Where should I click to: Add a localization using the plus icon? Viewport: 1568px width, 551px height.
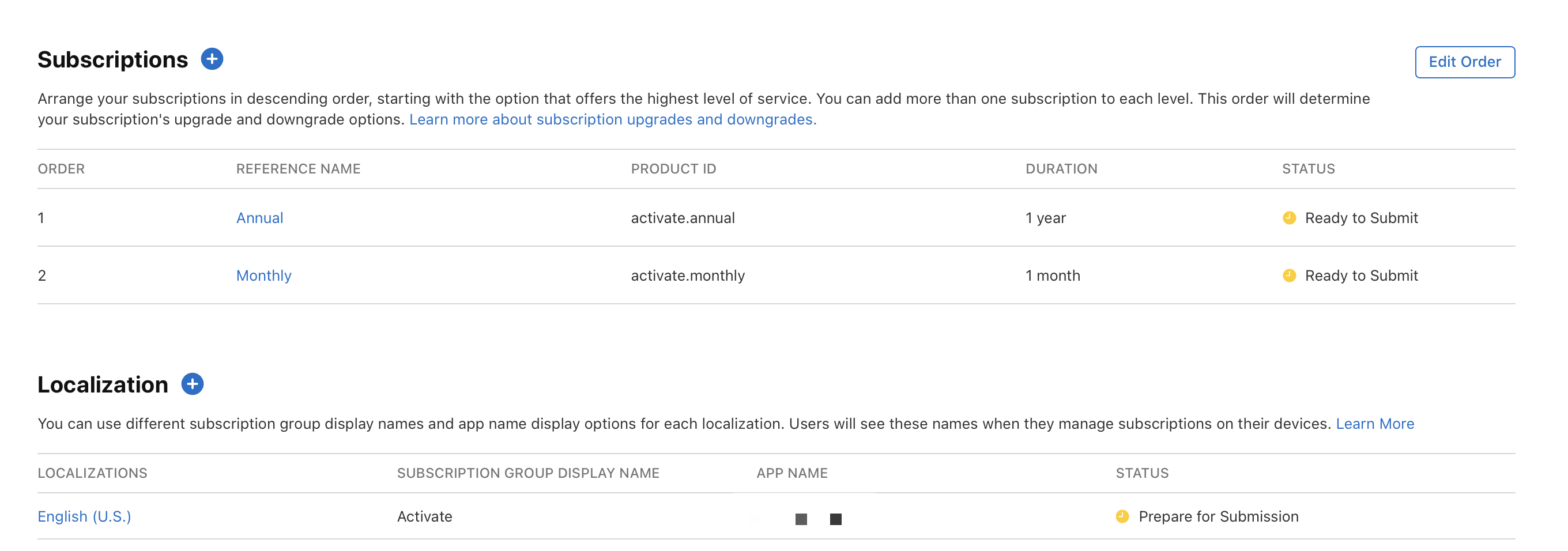[x=193, y=384]
